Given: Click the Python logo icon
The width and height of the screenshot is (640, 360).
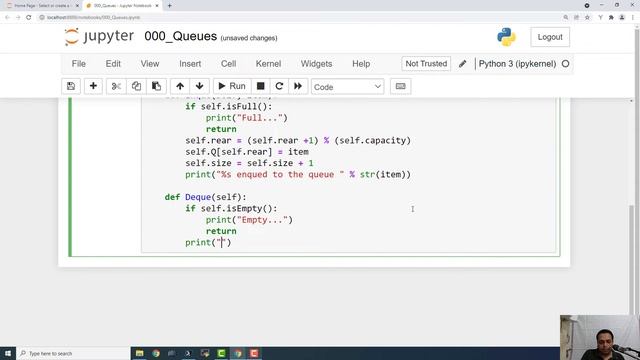Looking at the screenshot, I should (x=506, y=37).
